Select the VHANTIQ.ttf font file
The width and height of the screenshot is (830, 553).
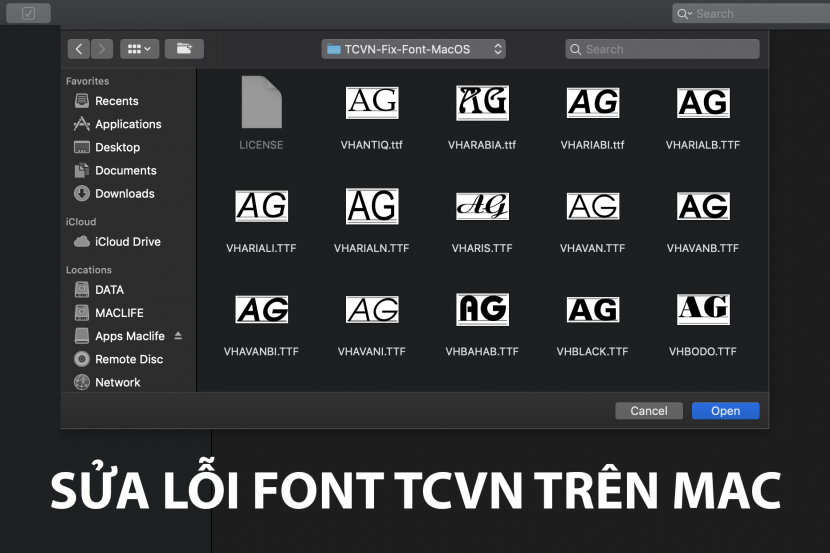[372, 103]
